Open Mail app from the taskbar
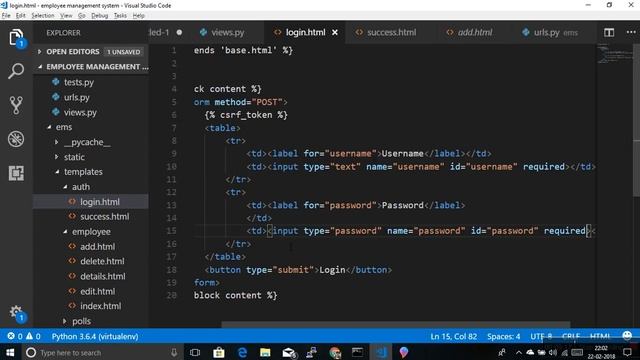Viewport: 640px width, 360px height. click(289, 352)
